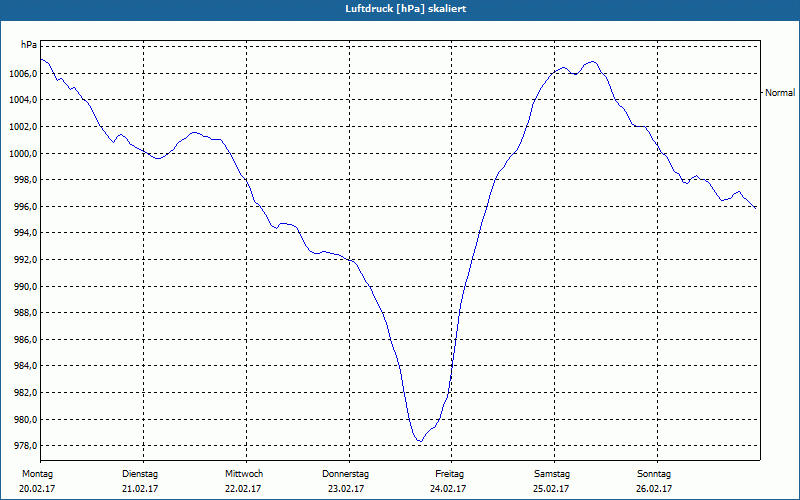Click the 982,0 y-axis value

pos(25,393)
